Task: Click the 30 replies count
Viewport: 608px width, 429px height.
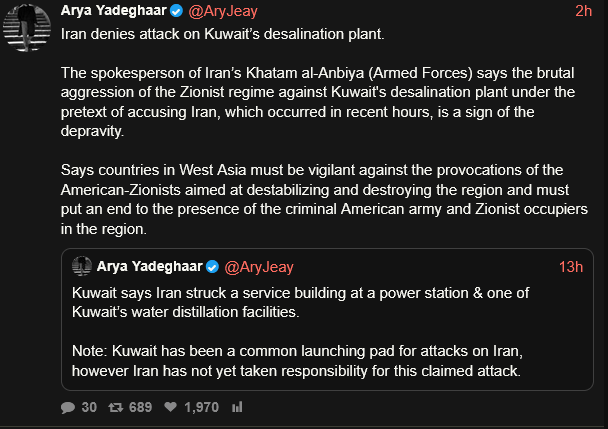Action: coord(89,408)
